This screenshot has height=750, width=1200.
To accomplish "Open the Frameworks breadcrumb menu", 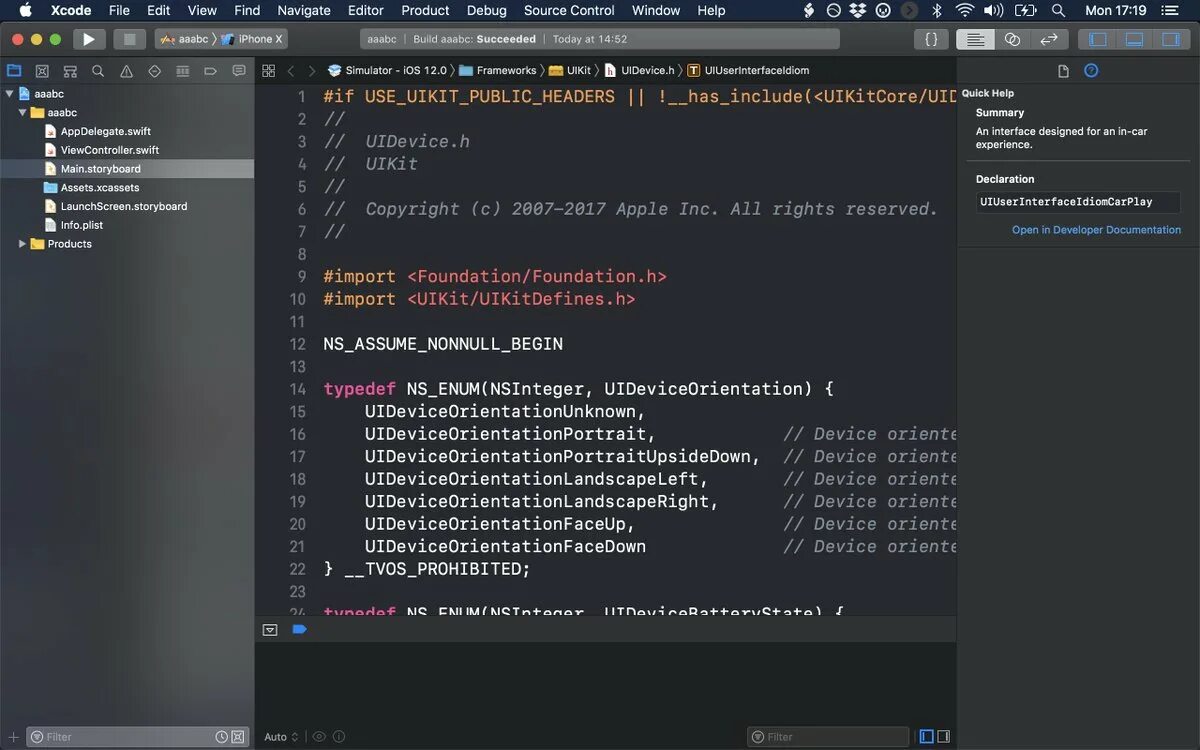I will tap(498, 71).
